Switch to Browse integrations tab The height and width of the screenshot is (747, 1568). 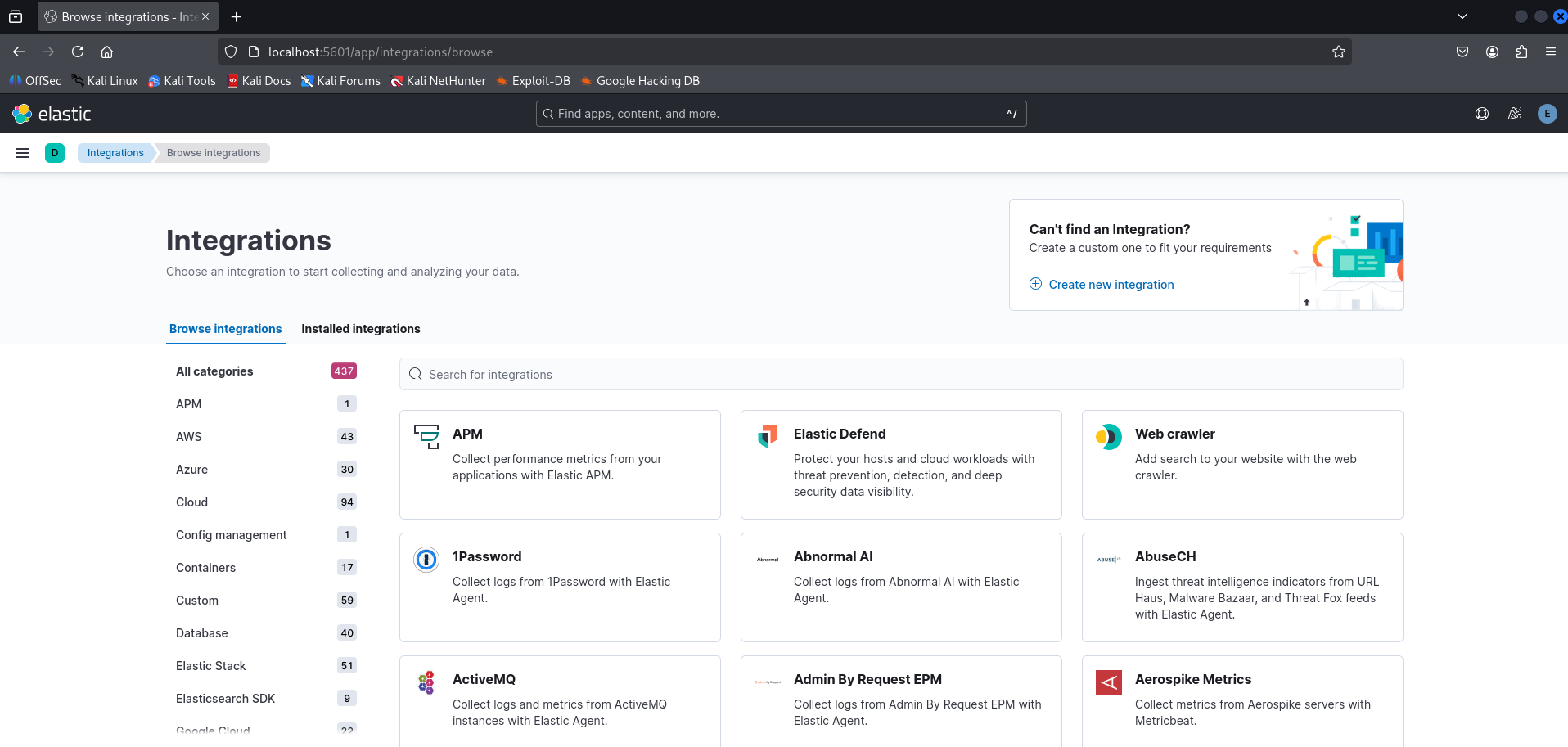tap(225, 329)
